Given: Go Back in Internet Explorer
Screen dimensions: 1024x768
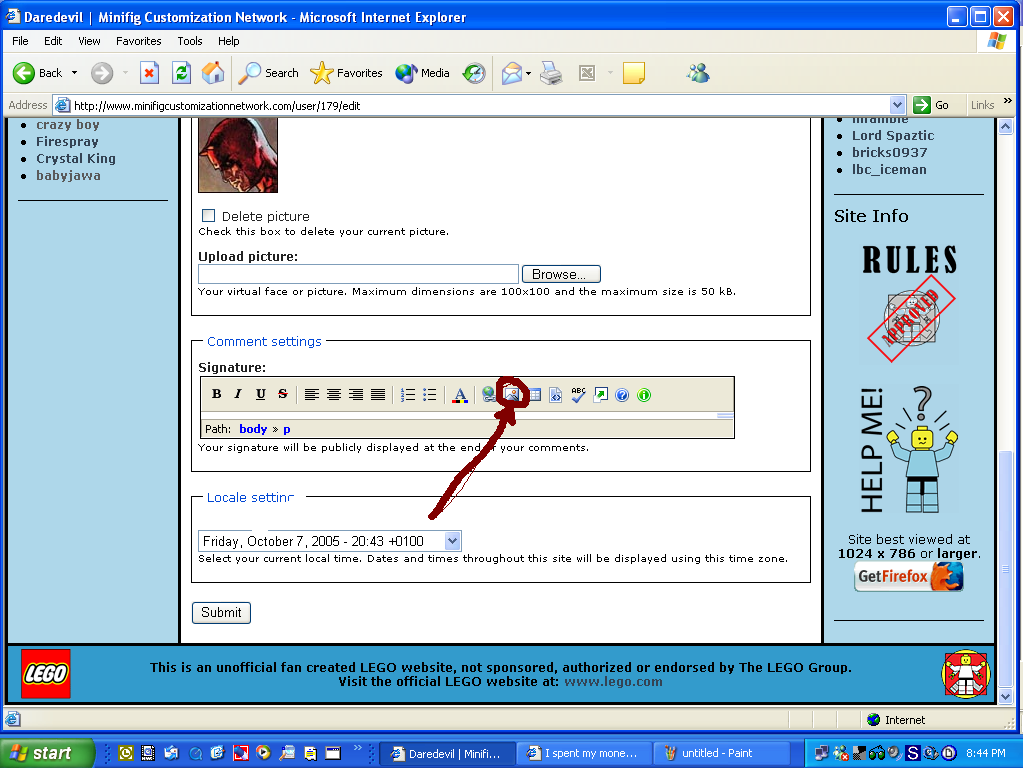Looking at the screenshot, I should [x=38, y=72].
